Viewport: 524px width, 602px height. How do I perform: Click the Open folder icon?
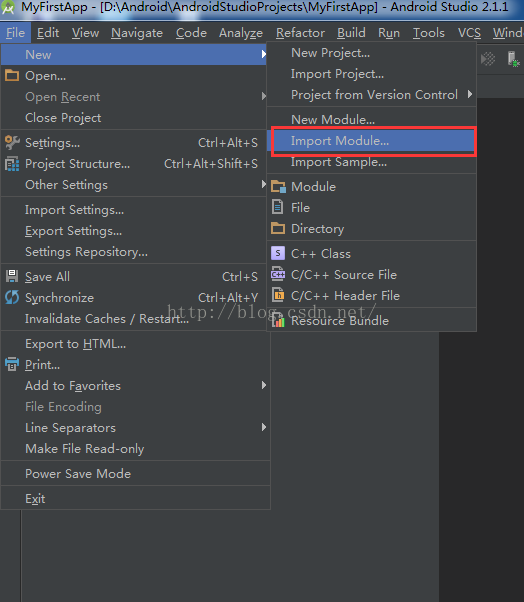(12, 76)
